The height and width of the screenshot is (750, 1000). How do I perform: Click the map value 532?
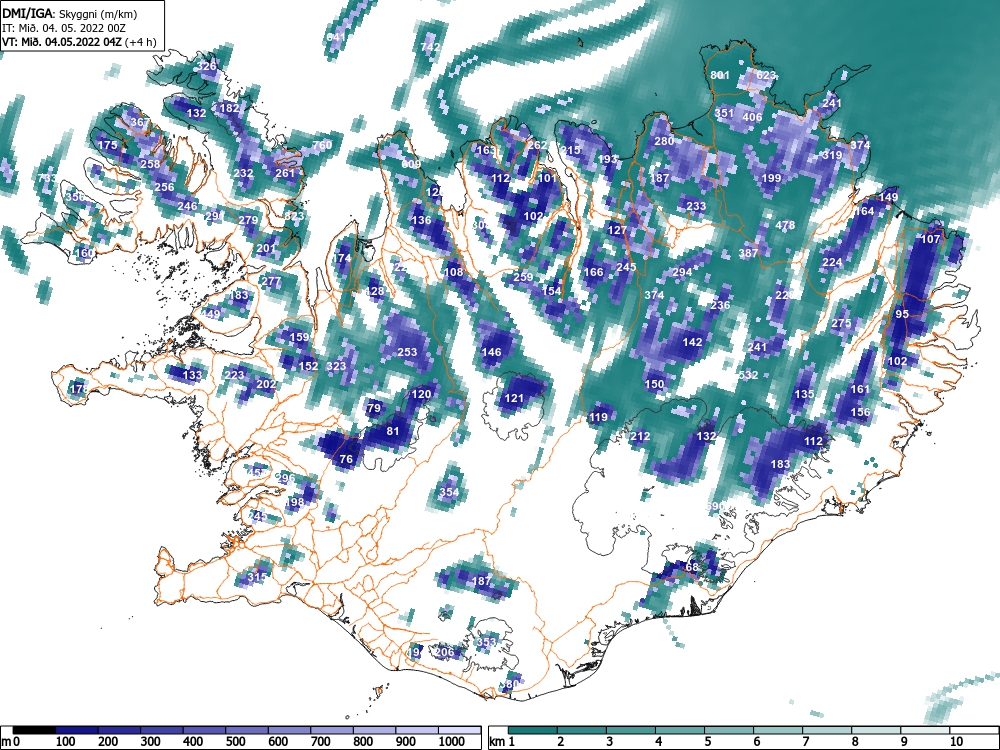click(748, 375)
